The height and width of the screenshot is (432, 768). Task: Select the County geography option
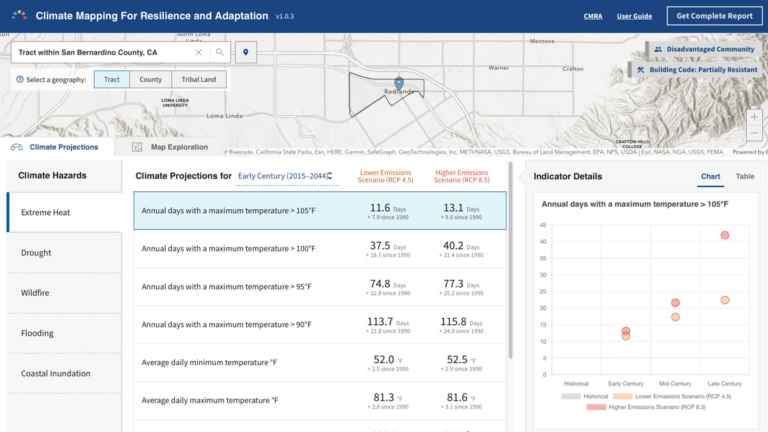tap(150, 80)
